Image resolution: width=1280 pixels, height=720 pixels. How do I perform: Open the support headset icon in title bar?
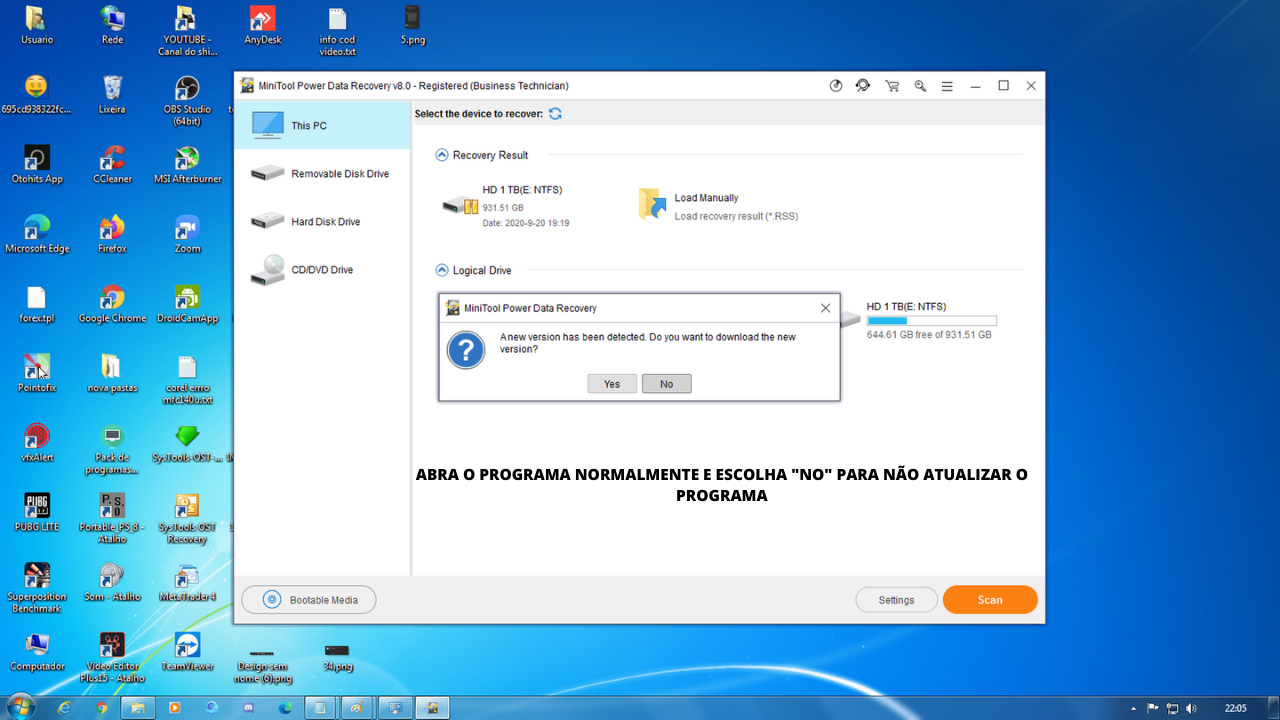tap(863, 86)
